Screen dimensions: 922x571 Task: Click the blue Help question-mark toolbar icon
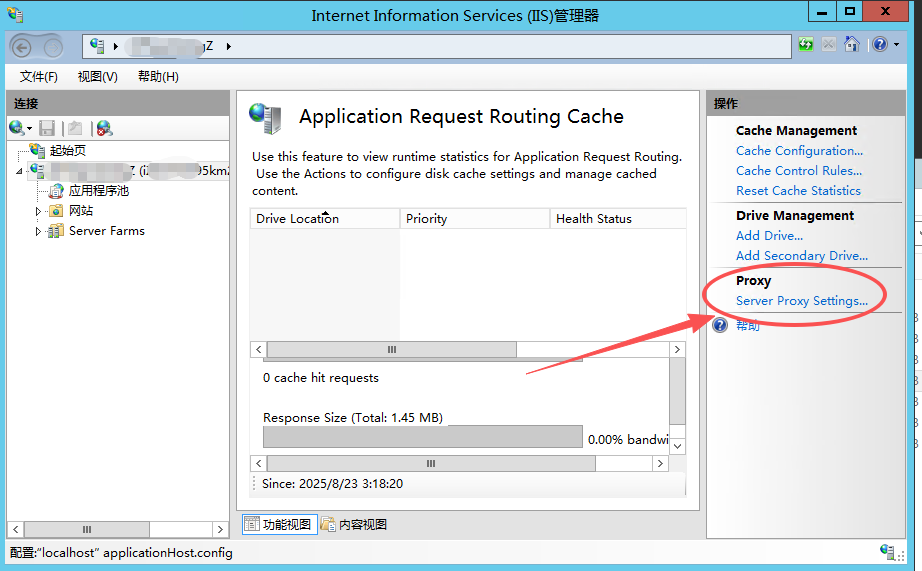click(x=880, y=44)
